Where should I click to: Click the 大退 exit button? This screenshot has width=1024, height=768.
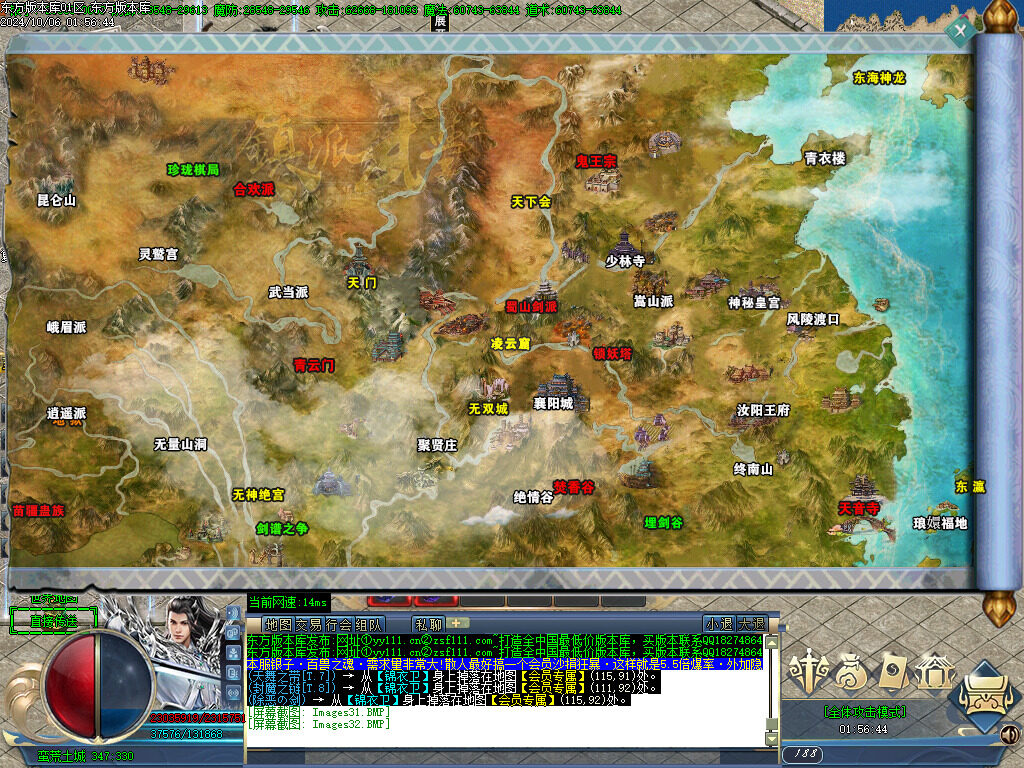click(x=750, y=624)
